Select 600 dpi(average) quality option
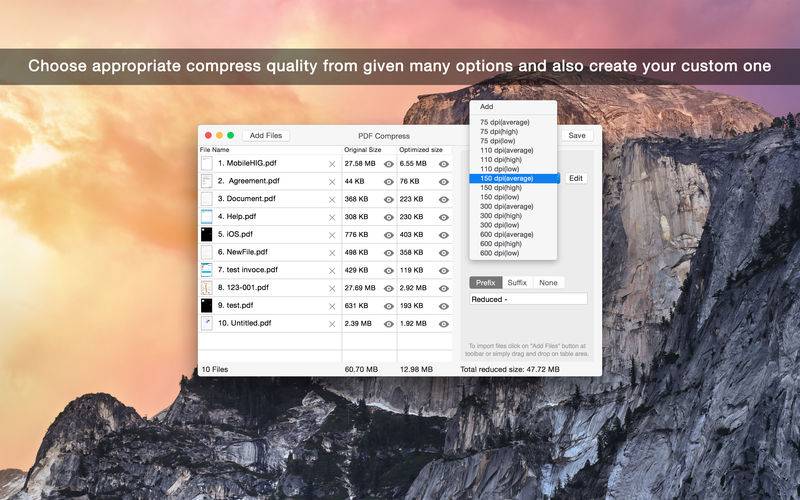 click(x=513, y=235)
